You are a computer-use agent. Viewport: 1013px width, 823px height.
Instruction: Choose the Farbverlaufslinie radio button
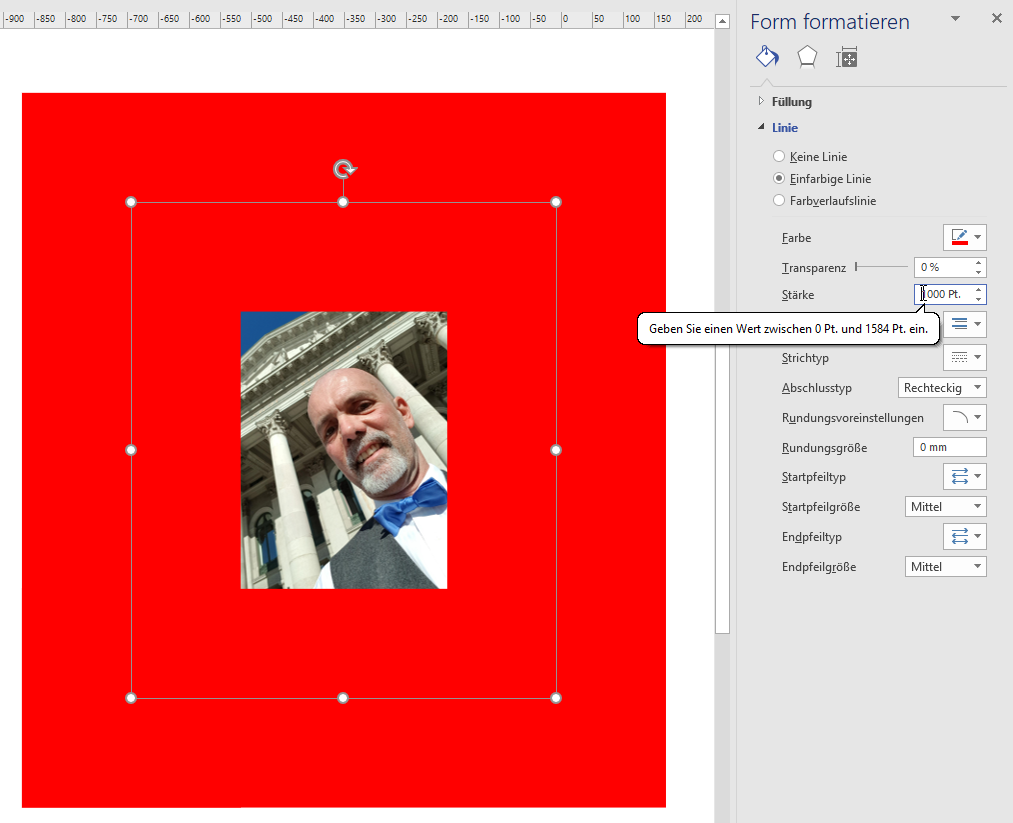click(x=779, y=201)
